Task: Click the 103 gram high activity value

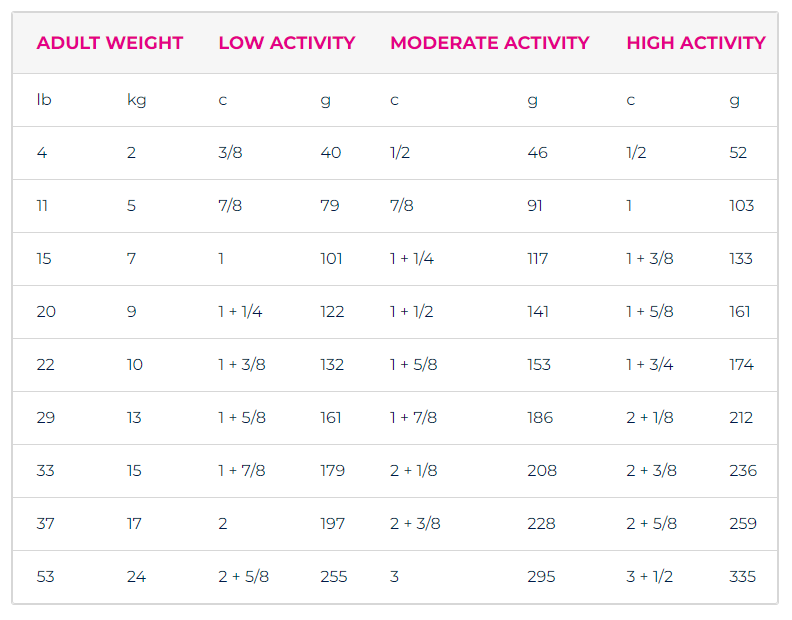Action: pyautogui.click(x=741, y=206)
